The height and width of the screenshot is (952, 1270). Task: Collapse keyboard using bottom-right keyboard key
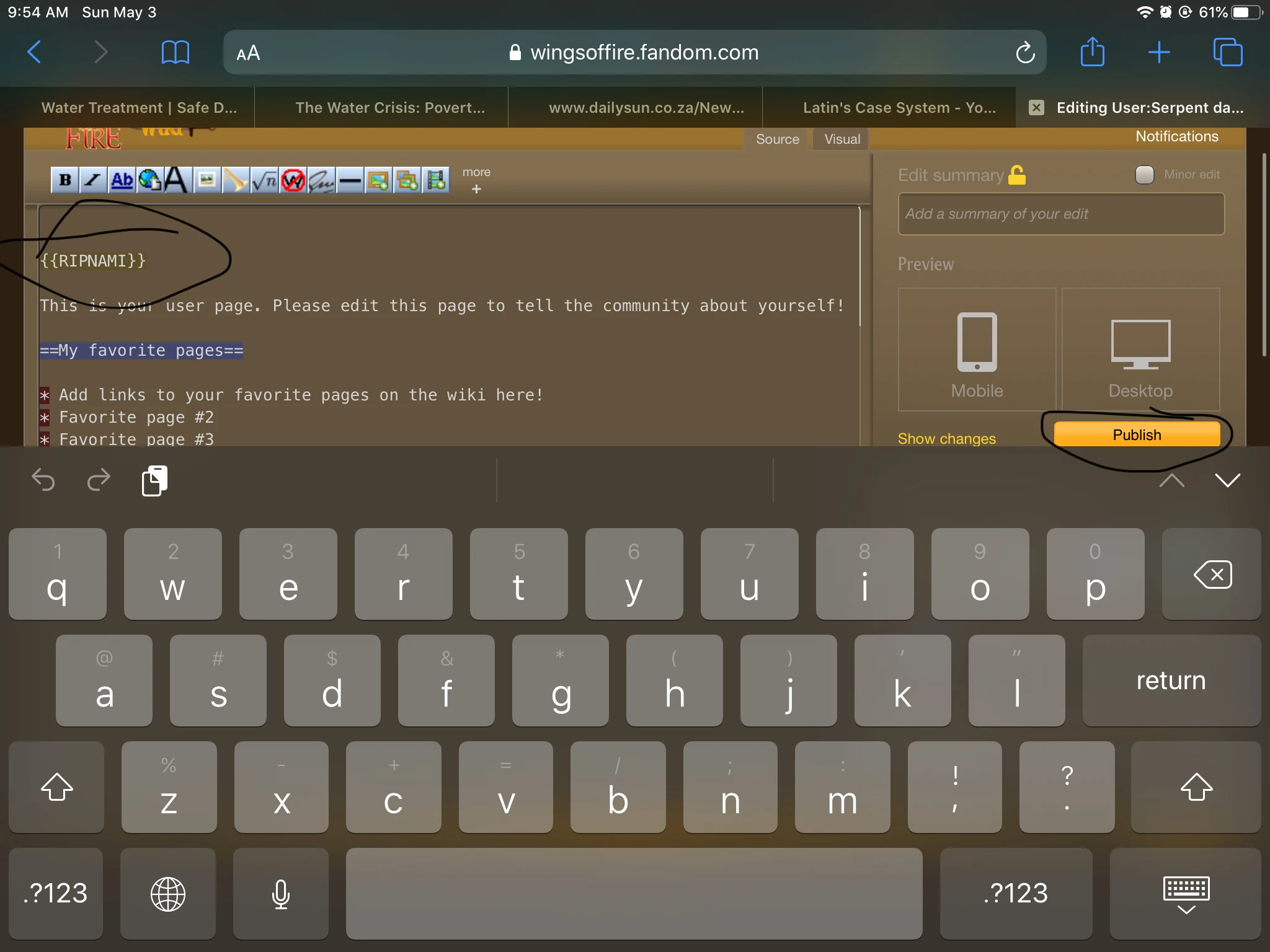pyautogui.click(x=1186, y=894)
